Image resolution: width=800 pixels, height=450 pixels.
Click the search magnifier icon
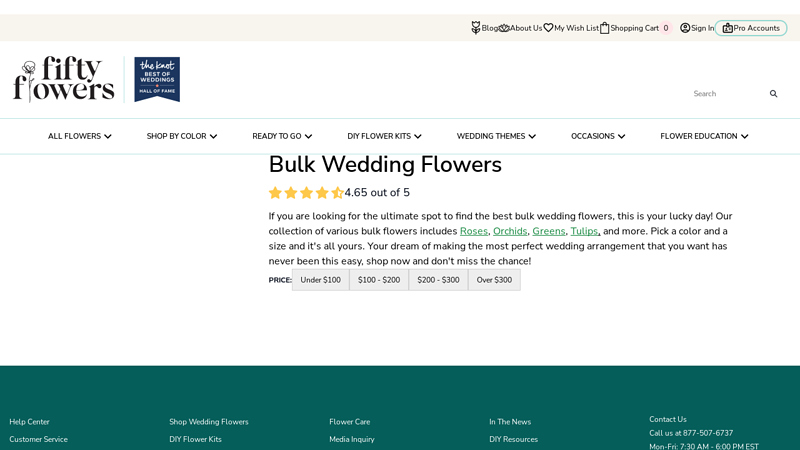click(x=773, y=93)
